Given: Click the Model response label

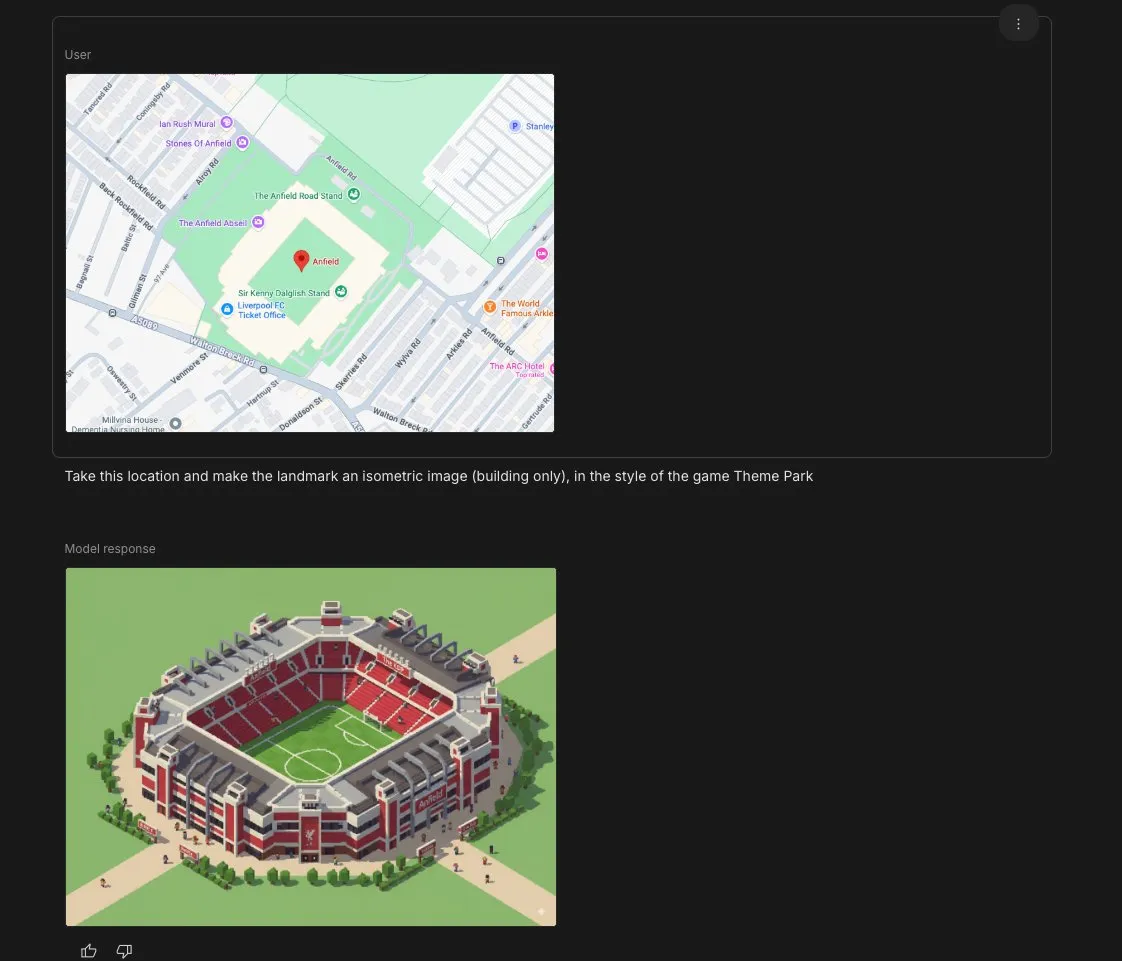Looking at the screenshot, I should (x=110, y=549).
